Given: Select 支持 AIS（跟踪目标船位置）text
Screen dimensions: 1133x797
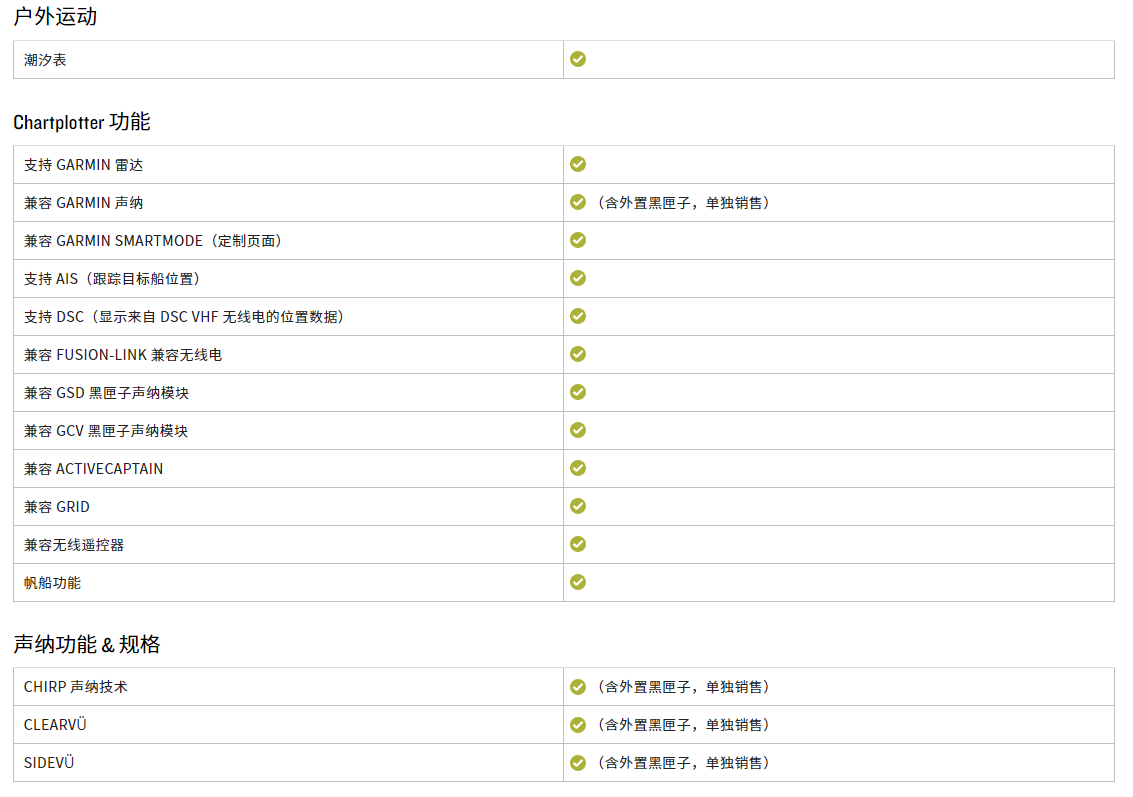Looking at the screenshot, I should pyautogui.click(x=114, y=279).
